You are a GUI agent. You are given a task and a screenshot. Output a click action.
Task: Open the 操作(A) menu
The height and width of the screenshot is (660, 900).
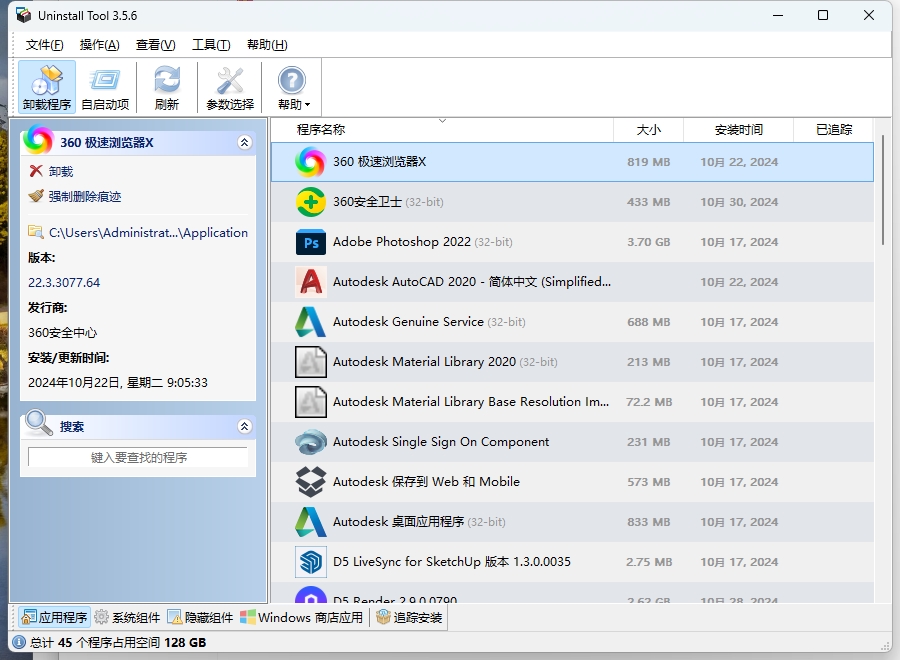click(x=99, y=45)
